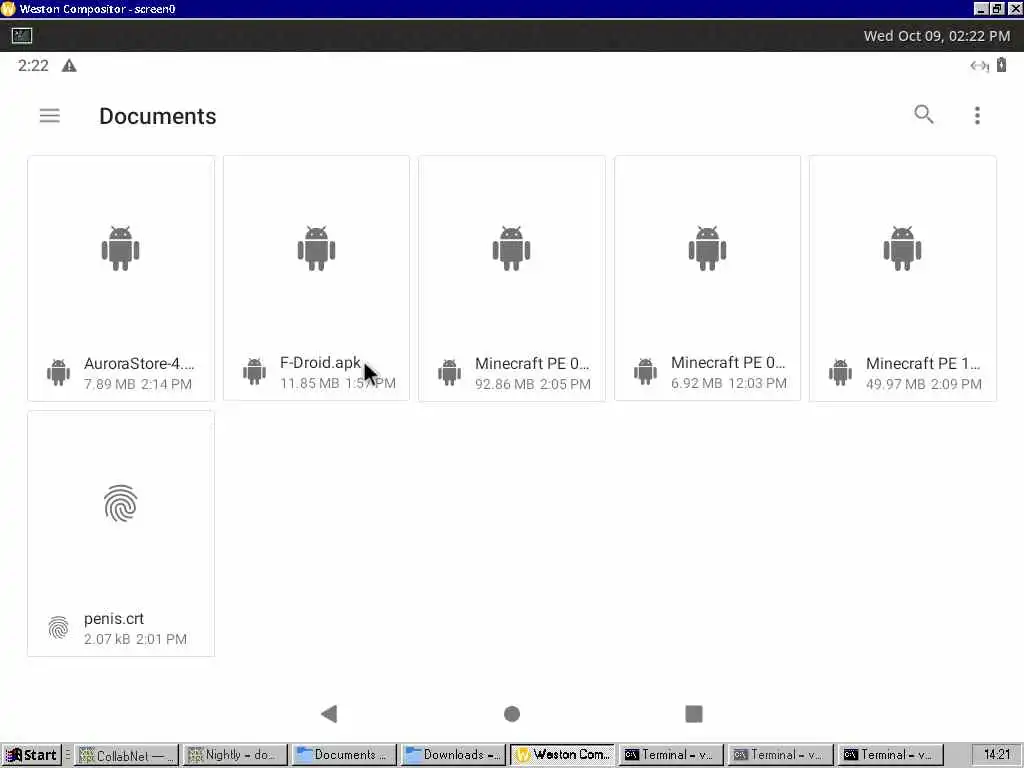This screenshot has width=1024, height=768.
Task: Tap the Android back navigation button
Action: [x=329, y=714]
